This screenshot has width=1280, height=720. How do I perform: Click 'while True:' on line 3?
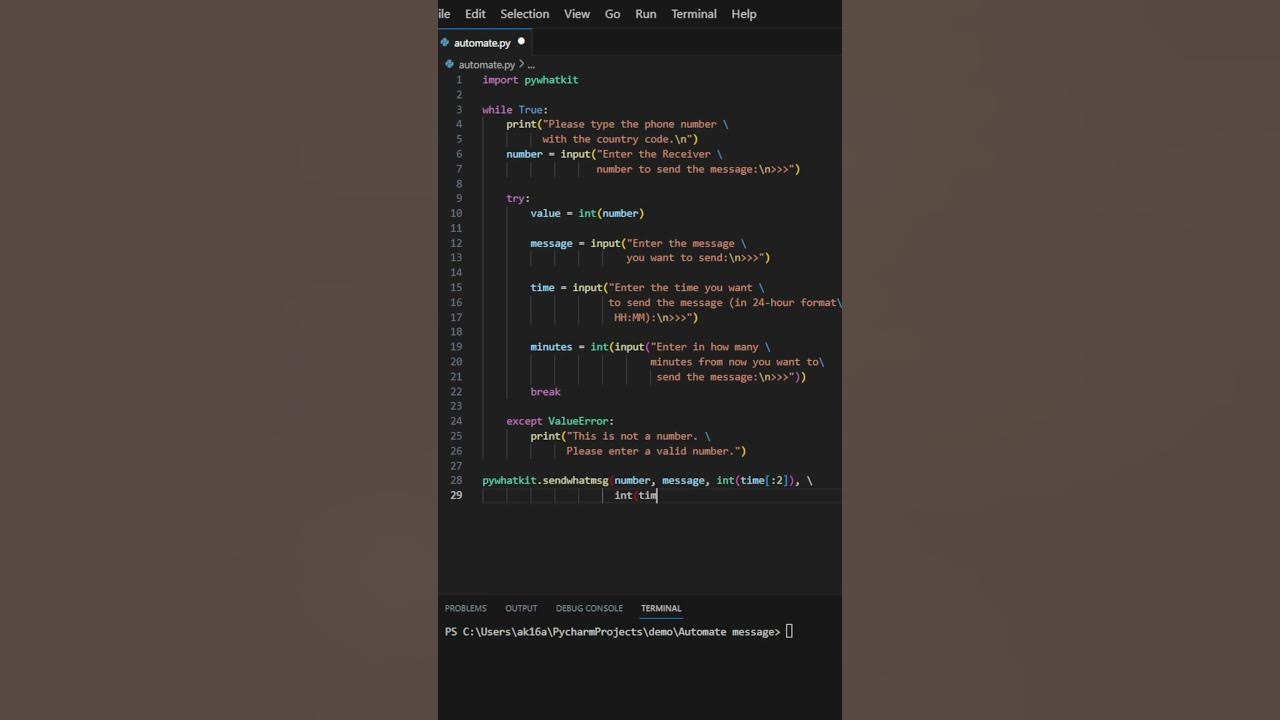[515, 110]
